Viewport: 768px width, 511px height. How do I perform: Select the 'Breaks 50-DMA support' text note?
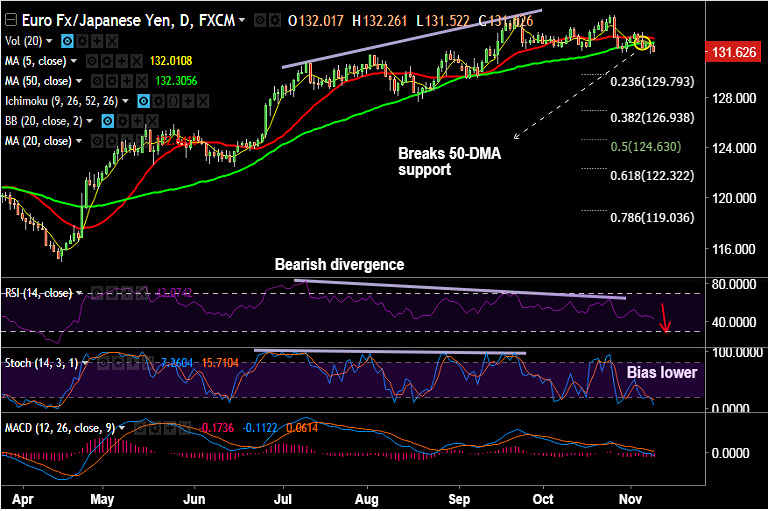(x=450, y=161)
